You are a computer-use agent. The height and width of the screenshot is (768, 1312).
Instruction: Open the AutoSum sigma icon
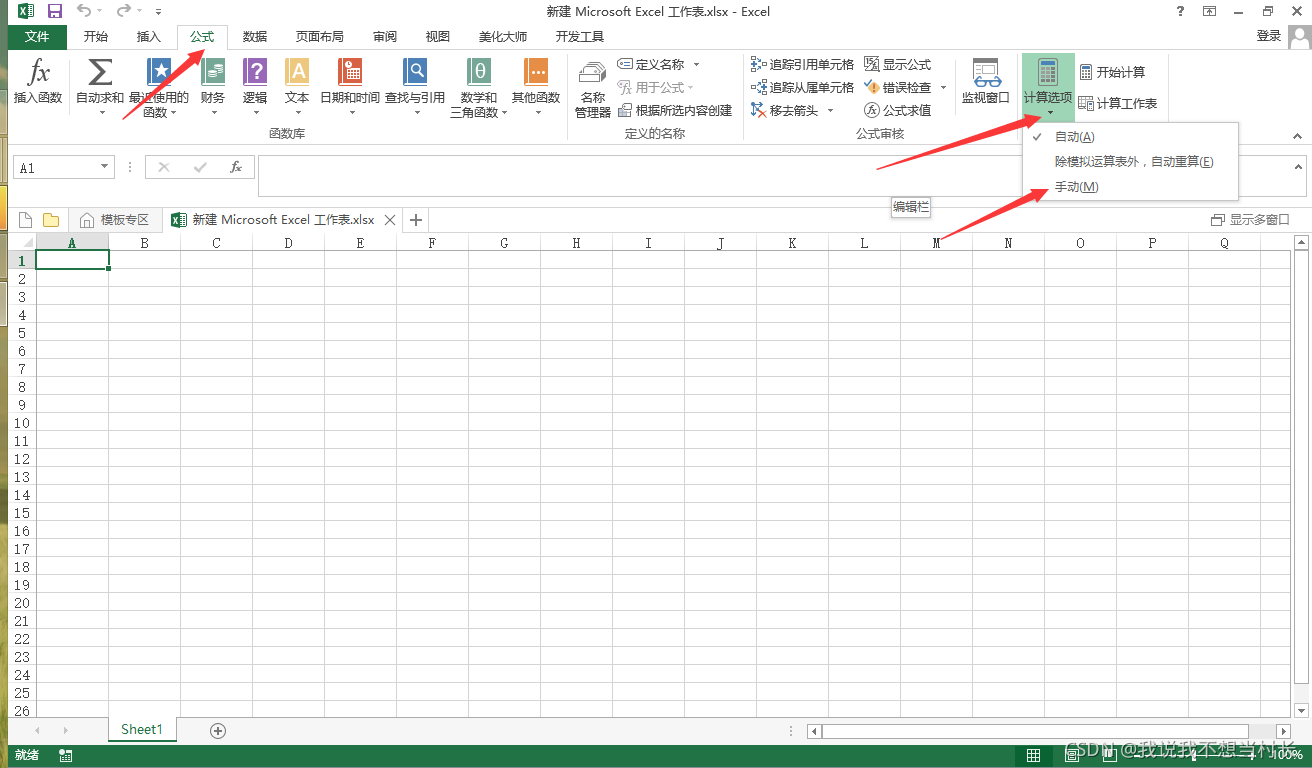click(x=100, y=73)
